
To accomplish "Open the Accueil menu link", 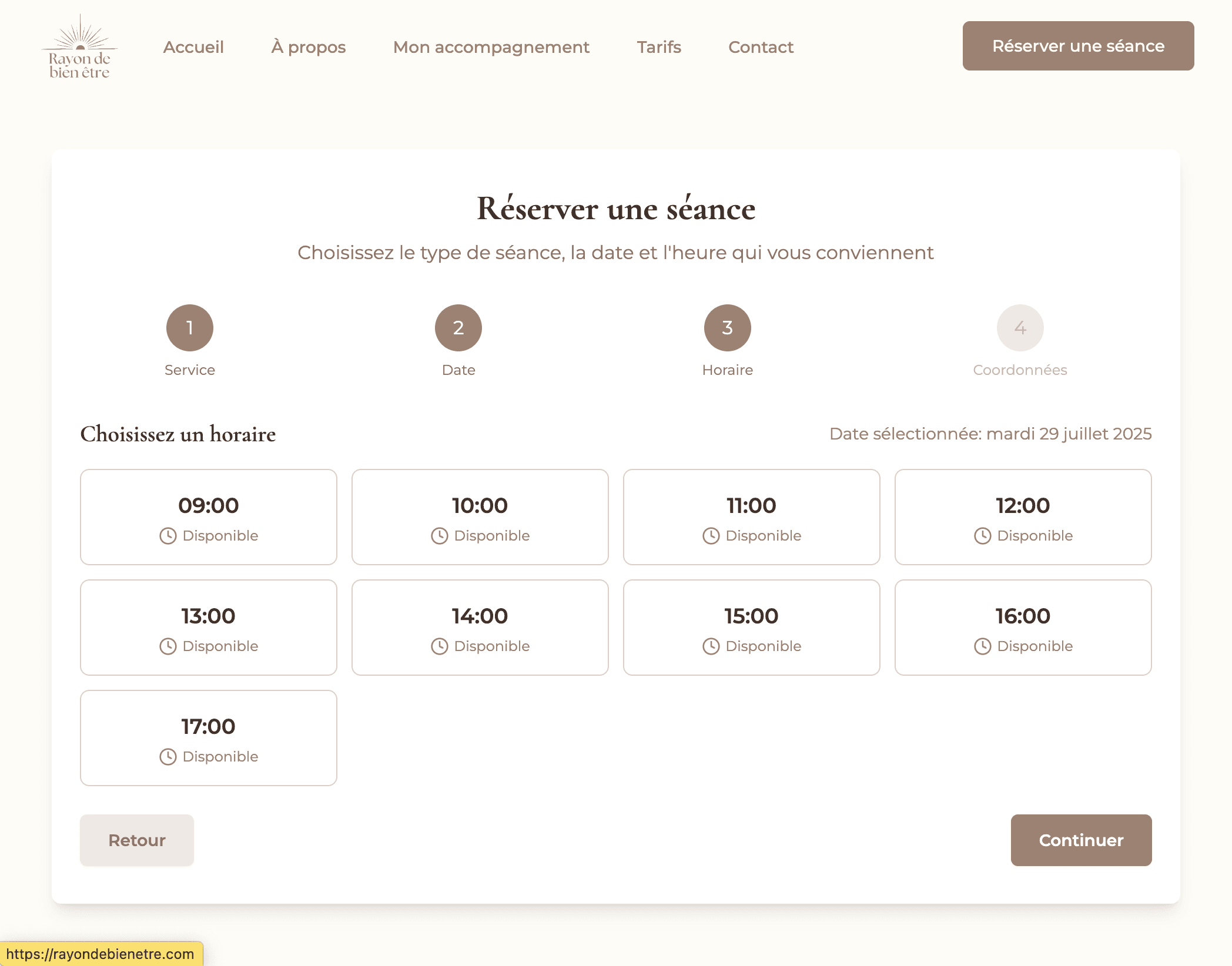I will click(193, 47).
